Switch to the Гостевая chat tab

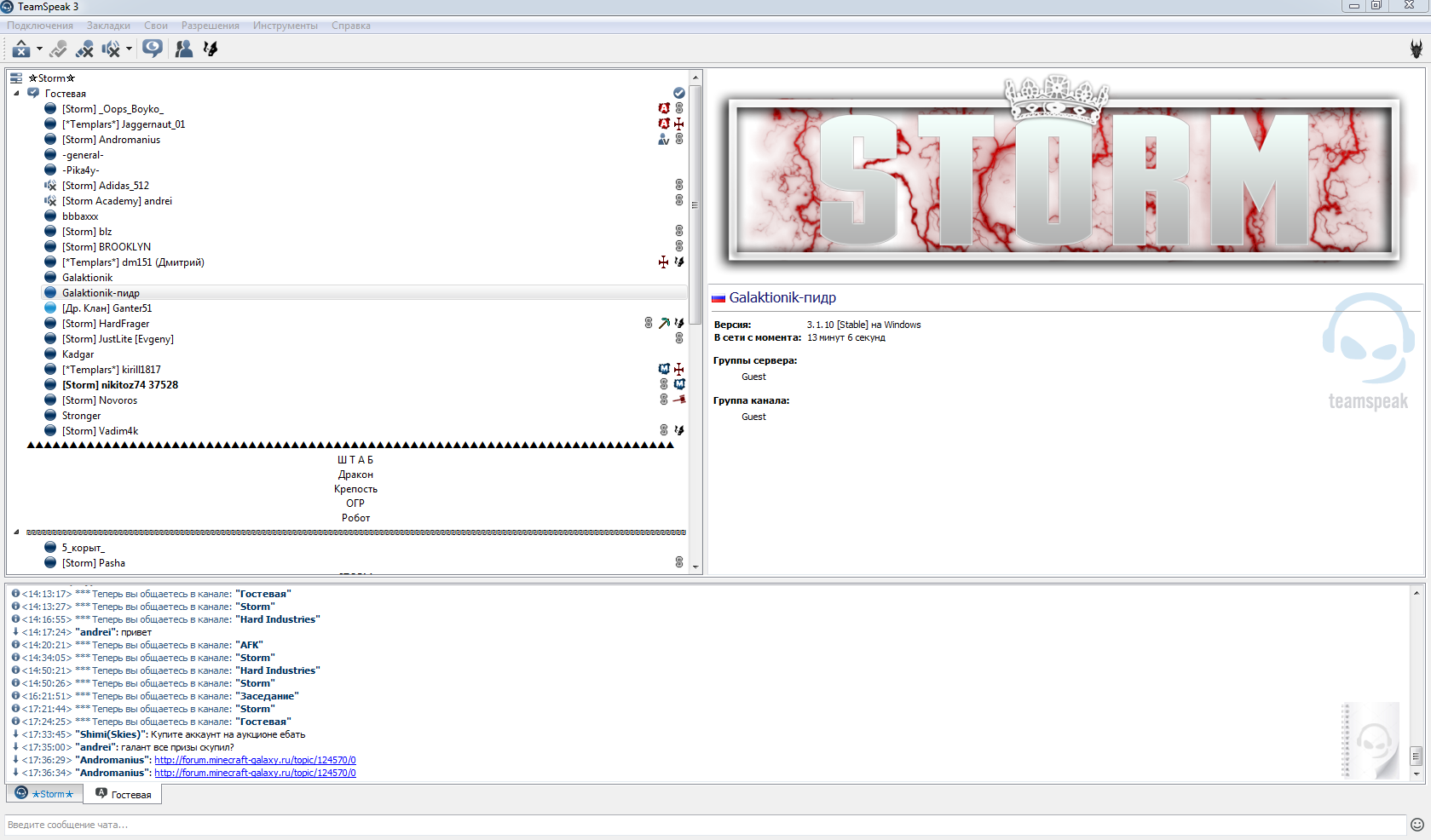(124, 794)
